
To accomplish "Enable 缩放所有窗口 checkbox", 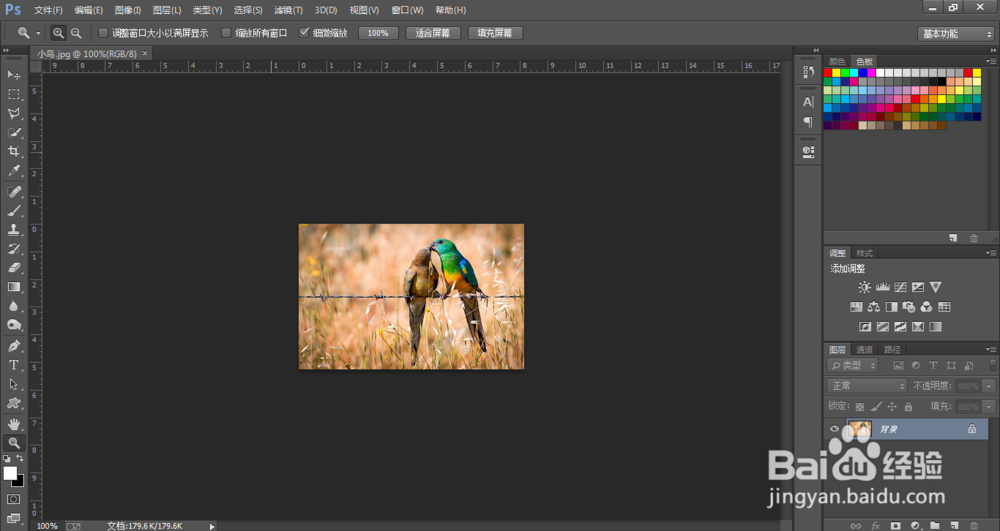I will coord(226,33).
